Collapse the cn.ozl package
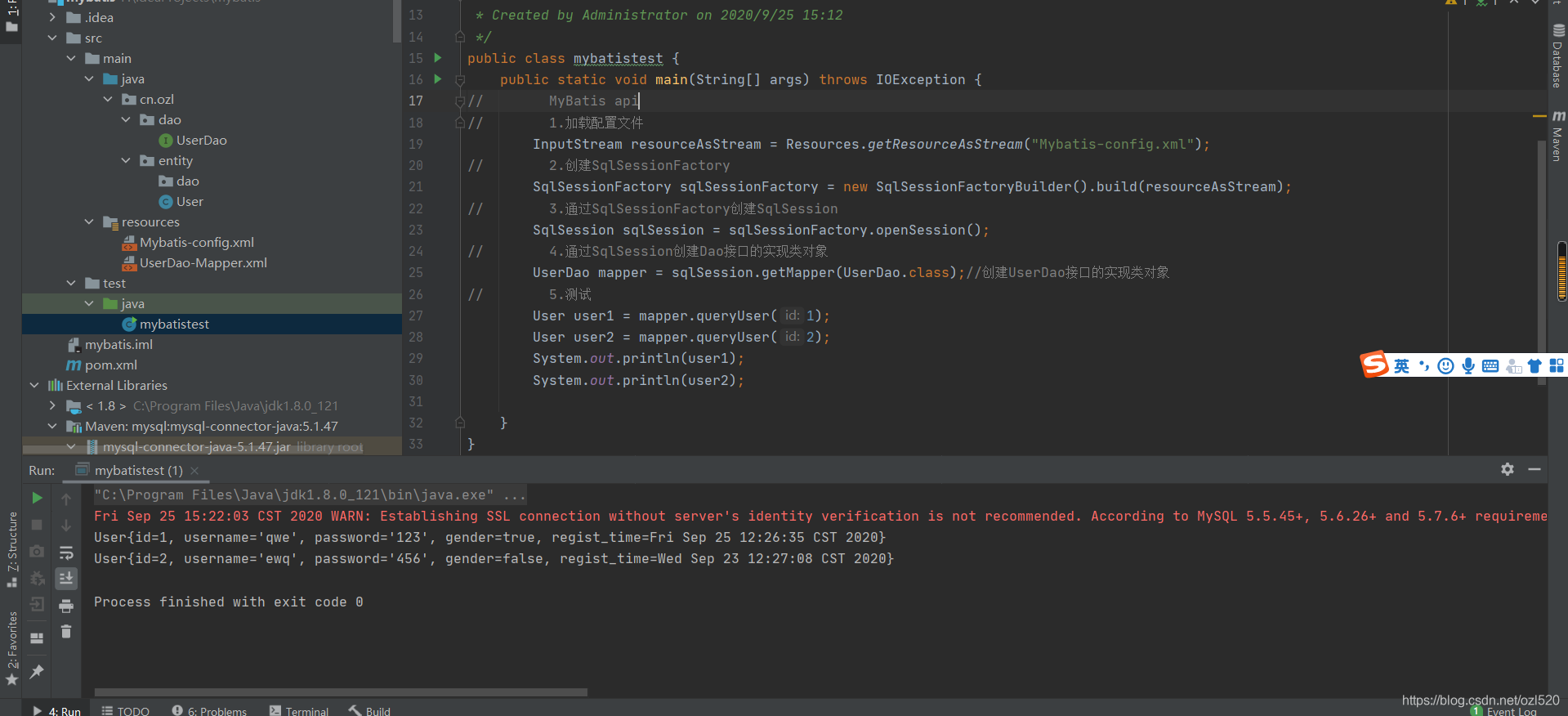 108,99
